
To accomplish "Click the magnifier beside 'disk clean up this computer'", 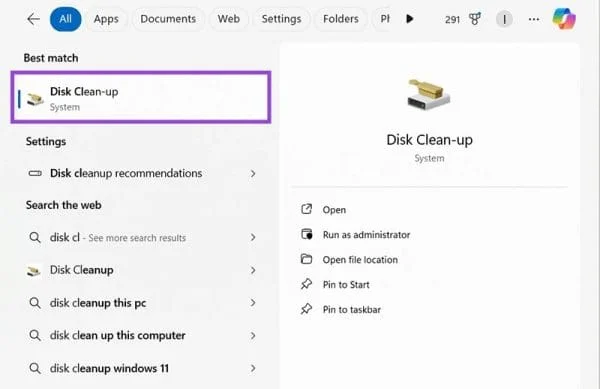I will (x=35, y=335).
